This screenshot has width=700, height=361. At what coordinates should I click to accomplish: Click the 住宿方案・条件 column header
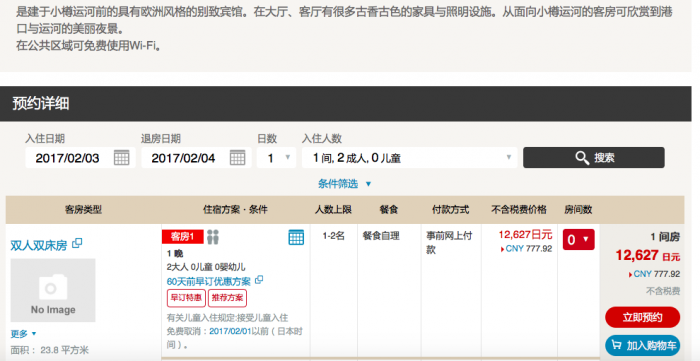(235, 209)
